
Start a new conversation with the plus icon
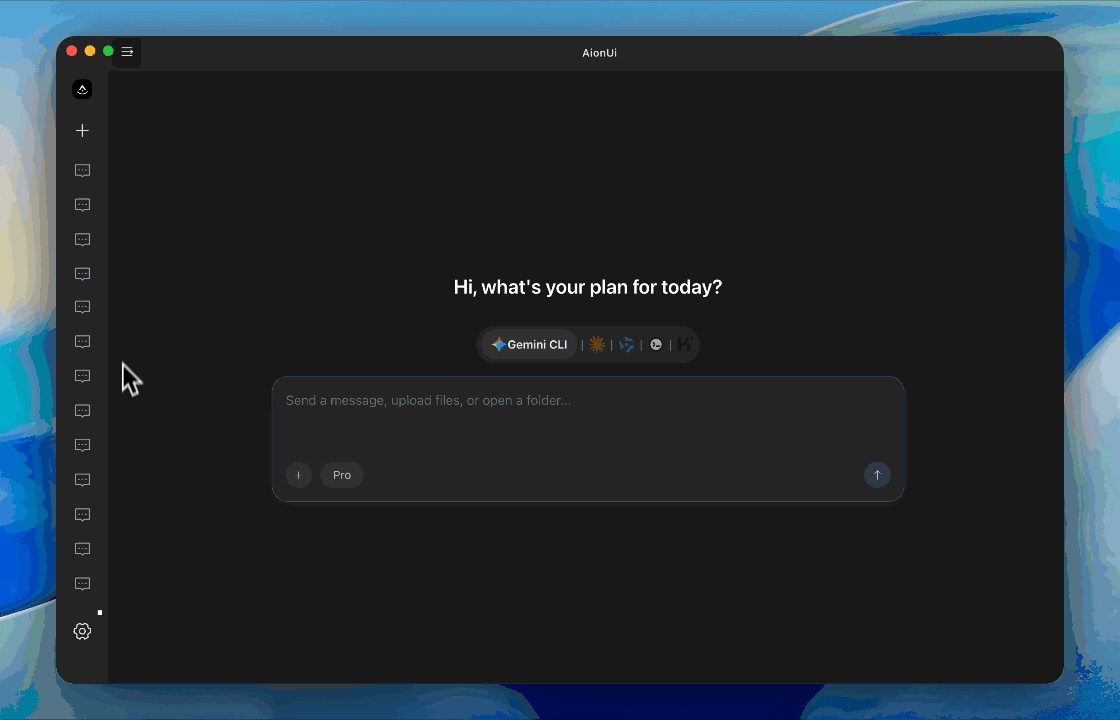point(82,130)
